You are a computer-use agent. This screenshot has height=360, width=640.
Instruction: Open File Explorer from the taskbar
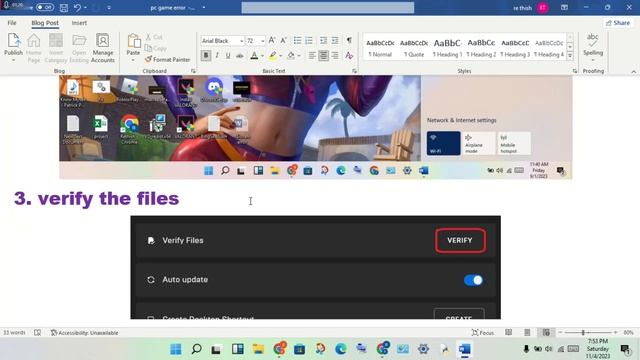pyautogui.click(x=258, y=349)
